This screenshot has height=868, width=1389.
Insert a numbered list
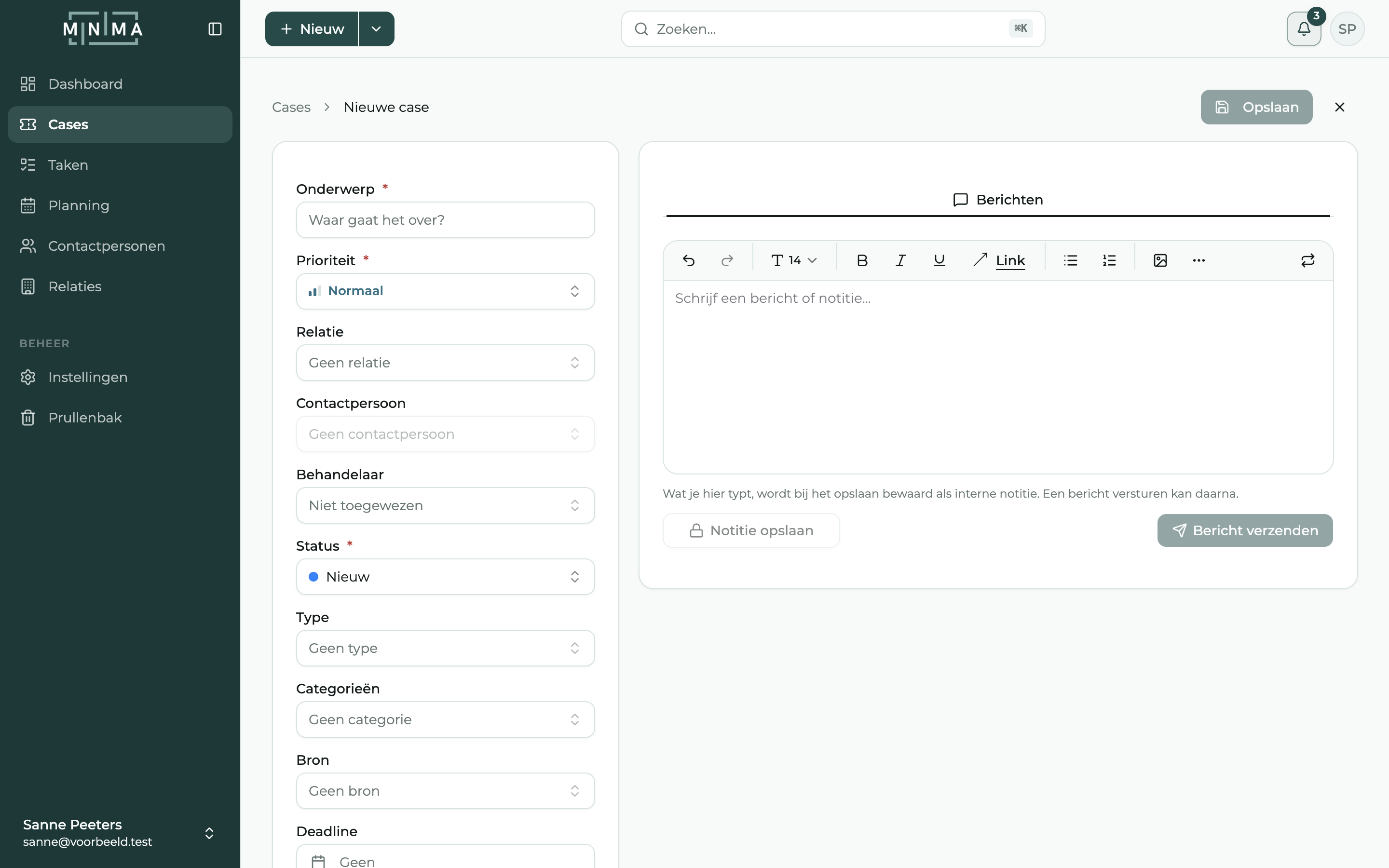tap(1109, 260)
